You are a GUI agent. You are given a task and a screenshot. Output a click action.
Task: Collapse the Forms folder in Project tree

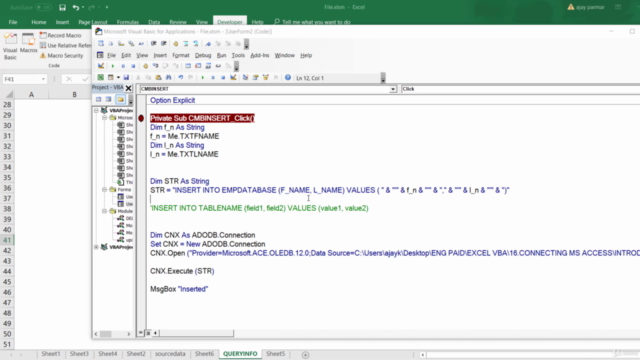click(104, 189)
